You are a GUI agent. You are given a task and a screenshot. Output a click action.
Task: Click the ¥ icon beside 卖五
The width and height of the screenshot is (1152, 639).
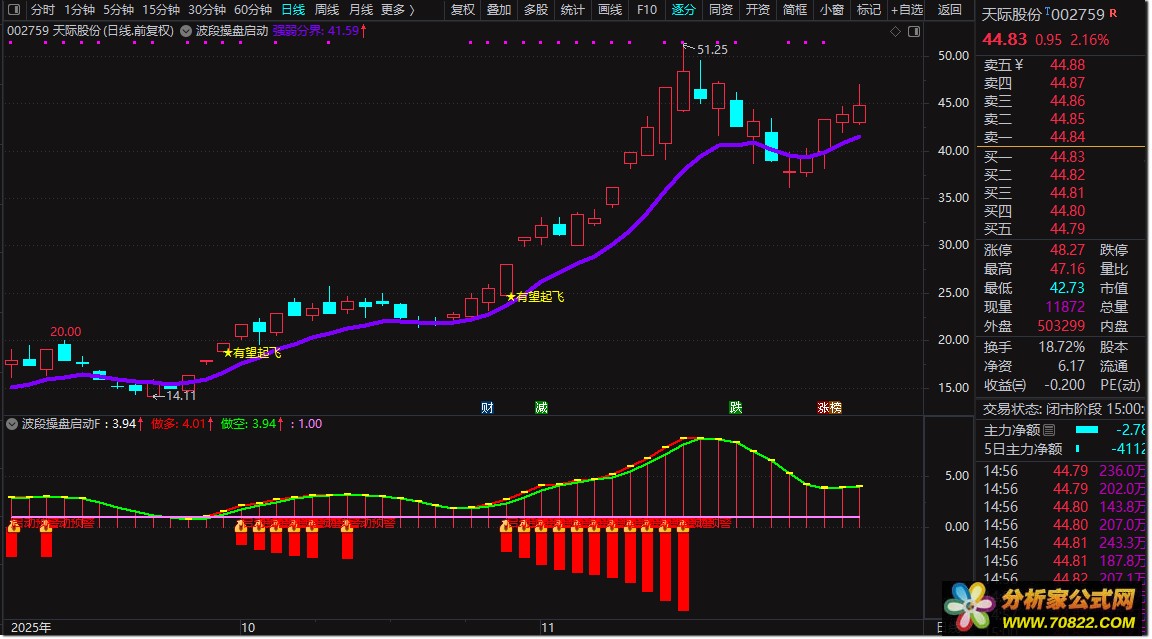(1019, 65)
